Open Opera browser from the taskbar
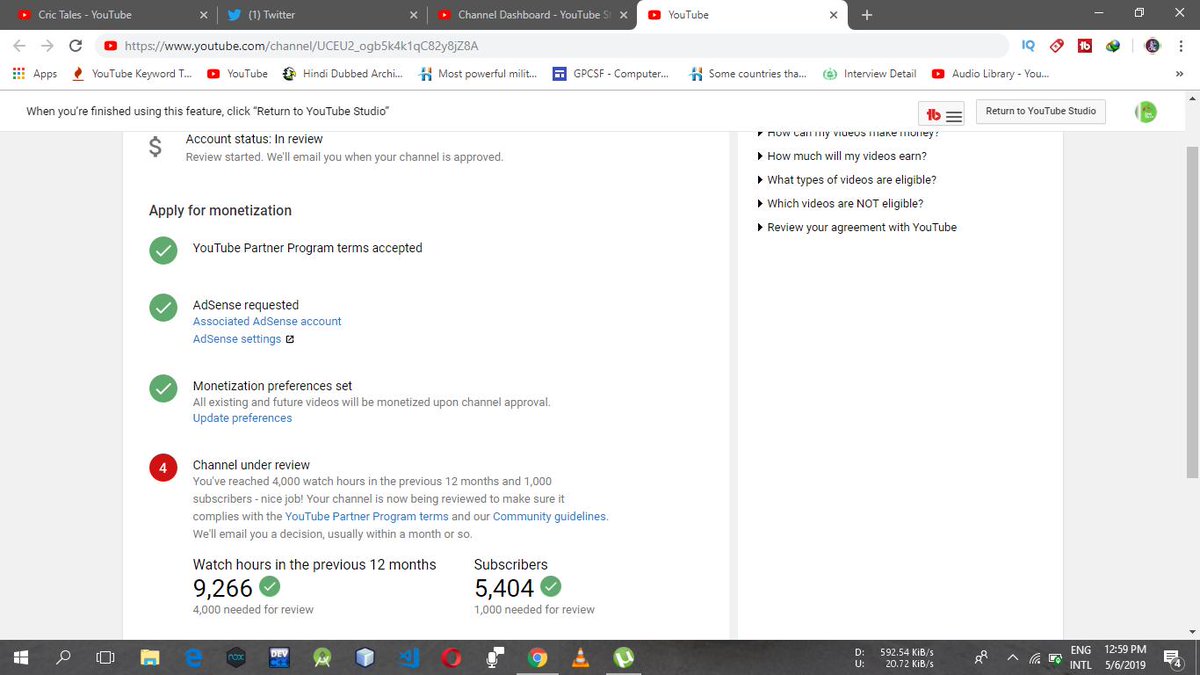1200x675 pixels. click(x=452, y=658)
